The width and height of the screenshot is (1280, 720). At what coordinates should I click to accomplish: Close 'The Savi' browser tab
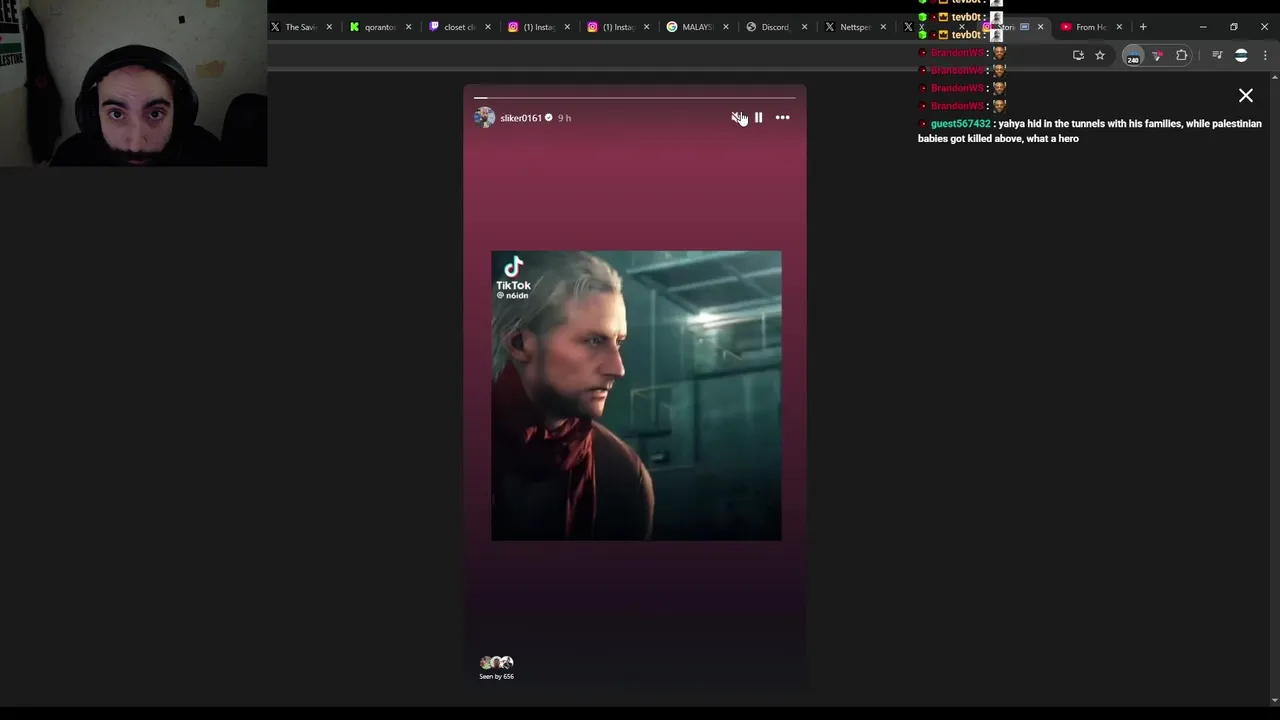point(329,27)
